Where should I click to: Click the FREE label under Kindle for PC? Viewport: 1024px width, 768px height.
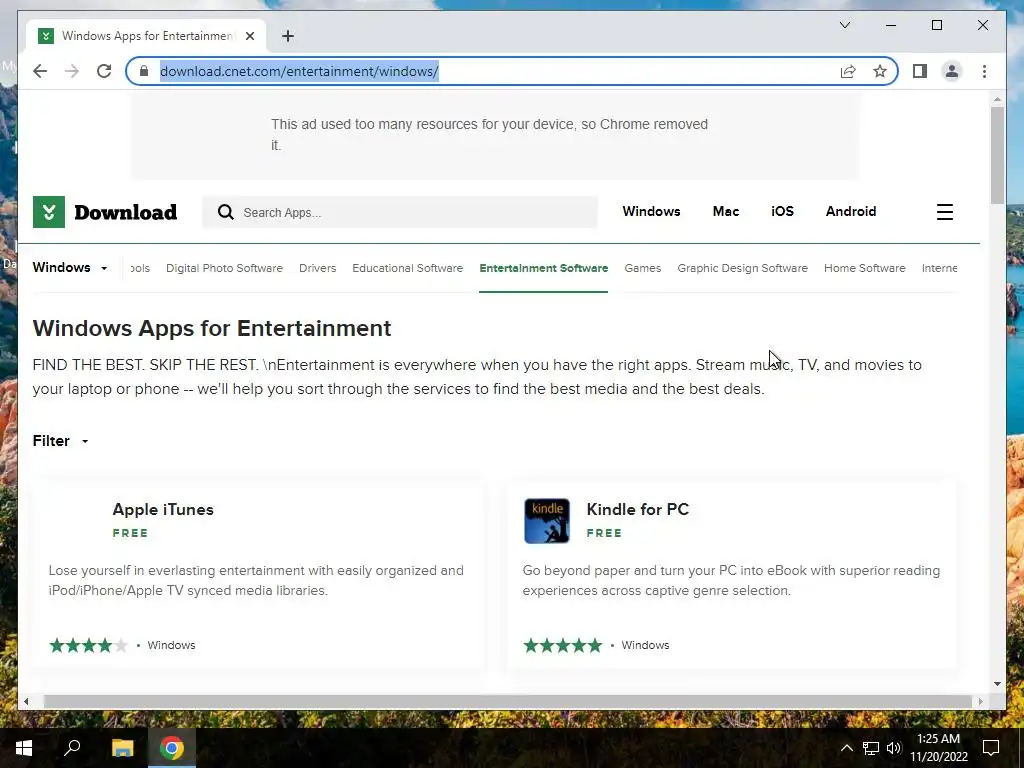[604, 533]
